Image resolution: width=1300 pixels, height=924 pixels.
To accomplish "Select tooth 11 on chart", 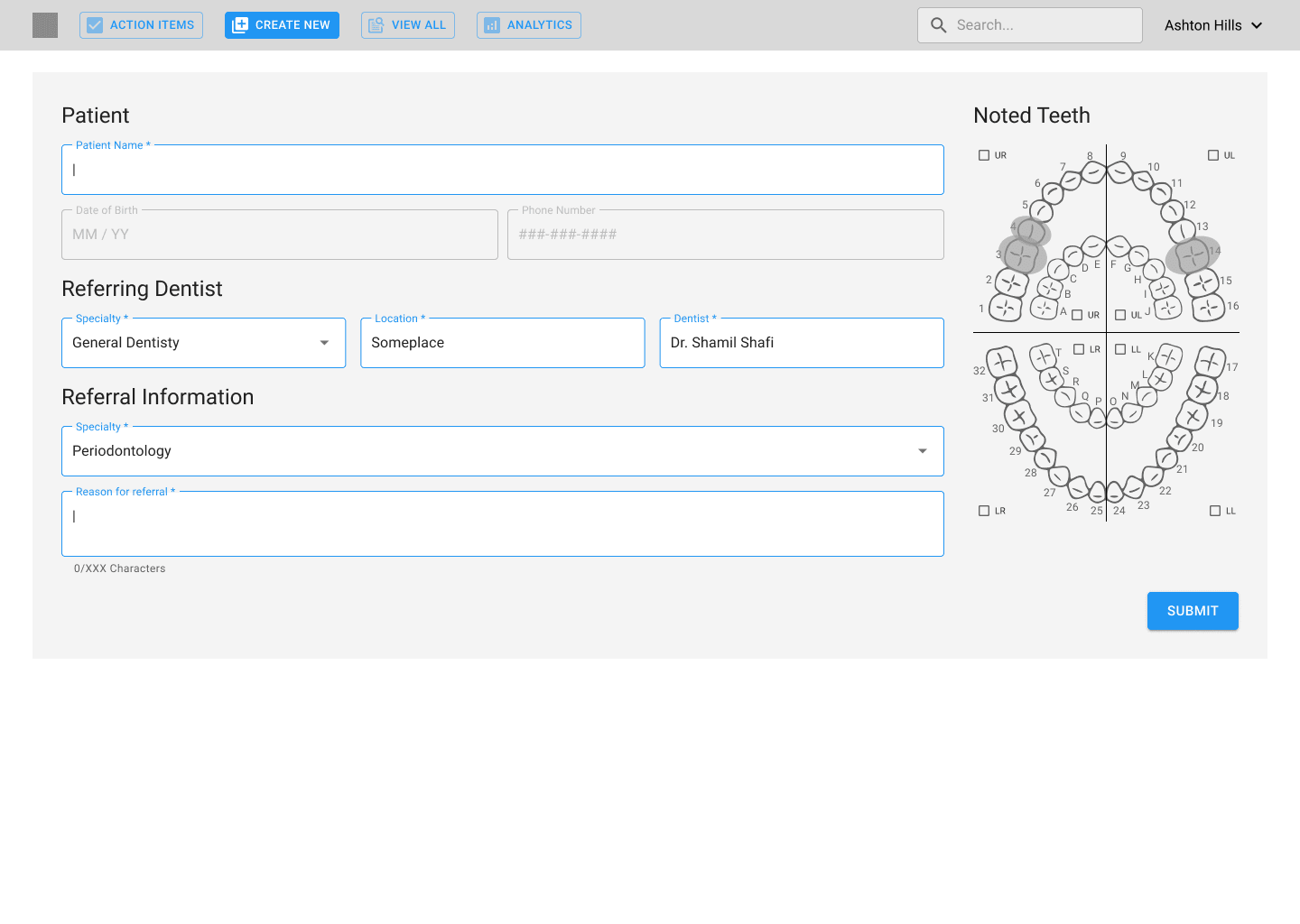I will [x=1161, y=192].
